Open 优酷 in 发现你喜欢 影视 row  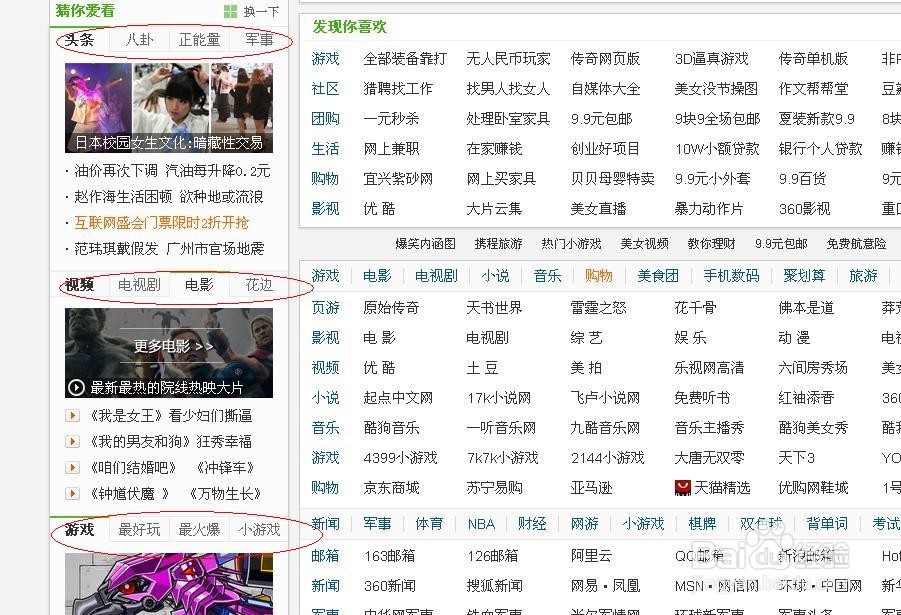[x=379, y=209]
